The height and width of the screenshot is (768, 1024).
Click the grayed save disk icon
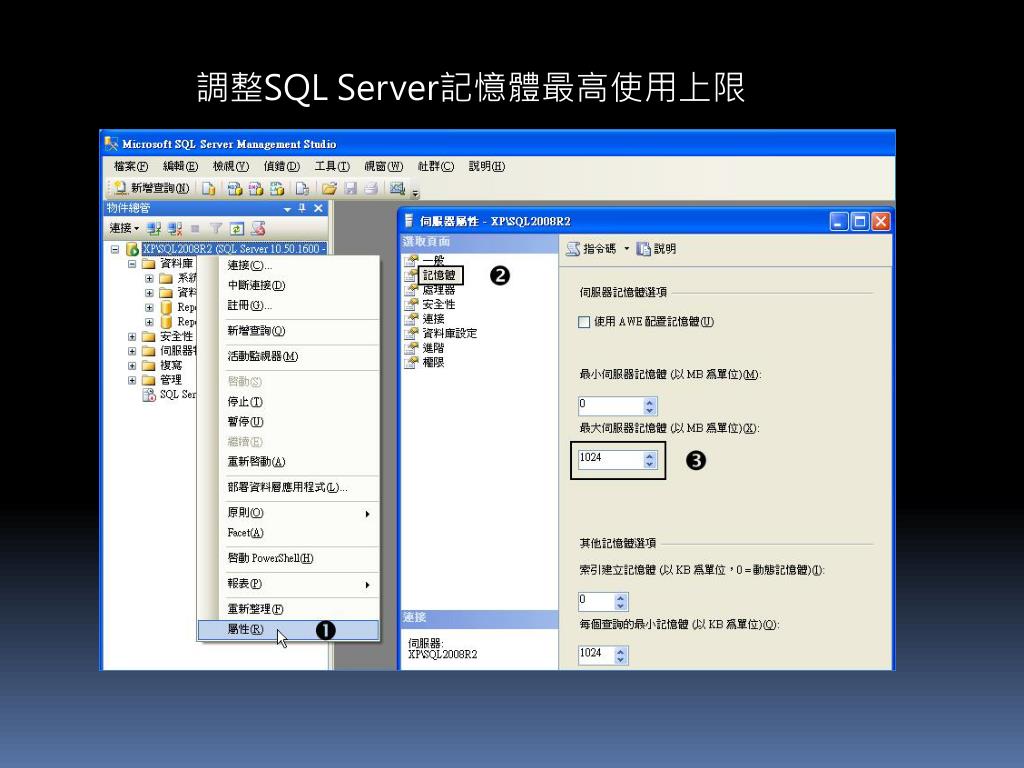pyautogui.click(x=351, y=188)
